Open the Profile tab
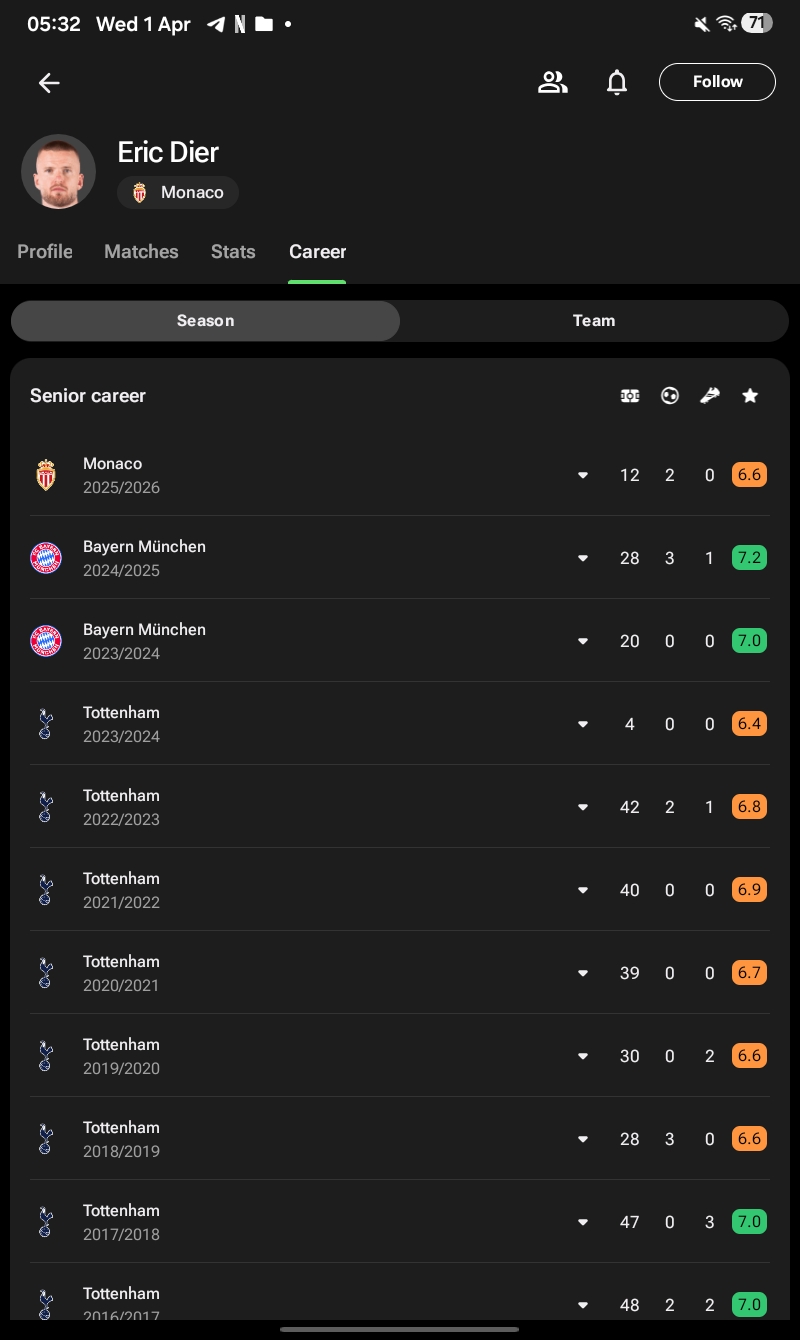This screenshot has width=800, height=1340. click(45, 252)
